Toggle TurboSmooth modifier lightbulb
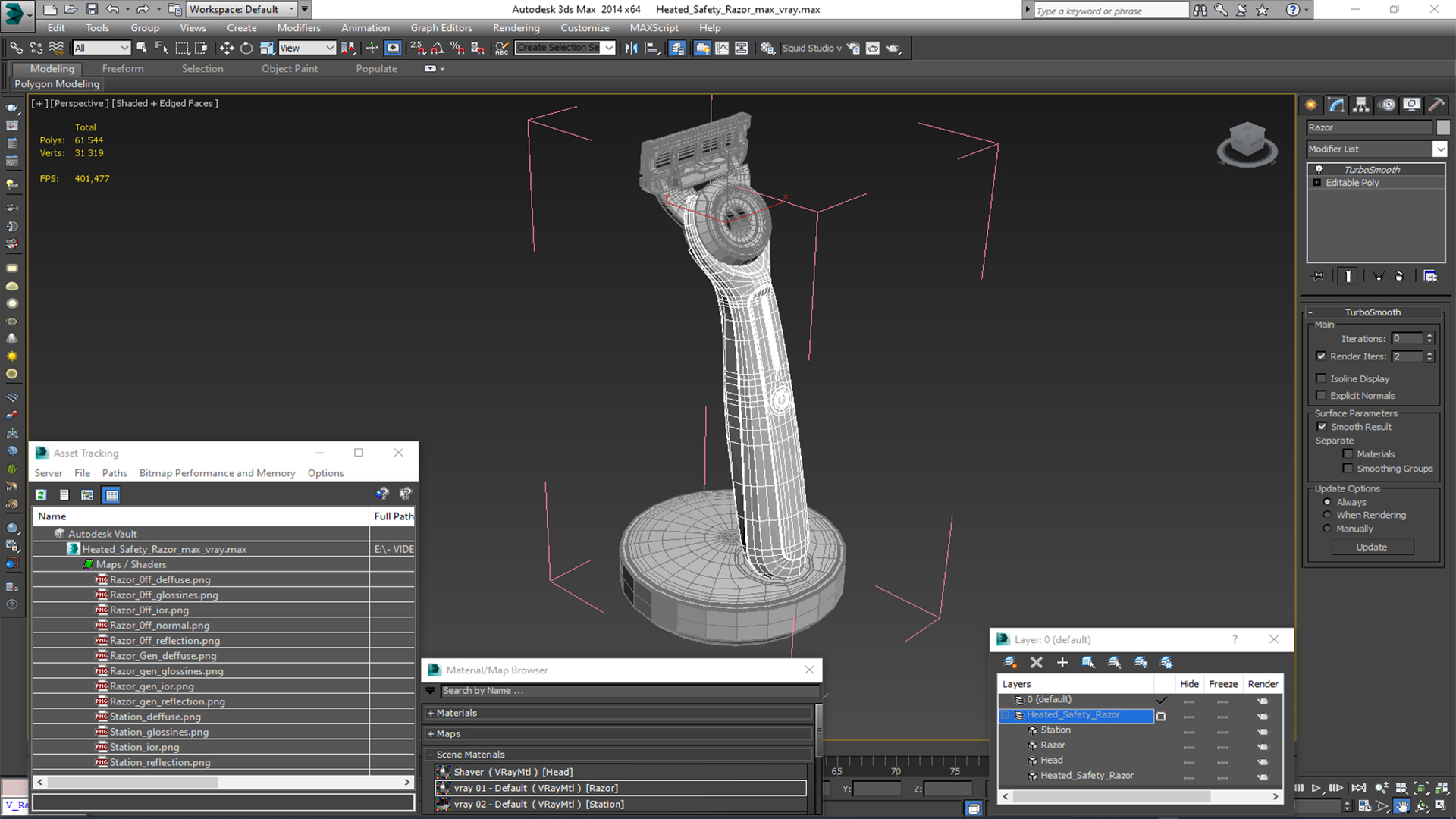 click(1319, 169)
